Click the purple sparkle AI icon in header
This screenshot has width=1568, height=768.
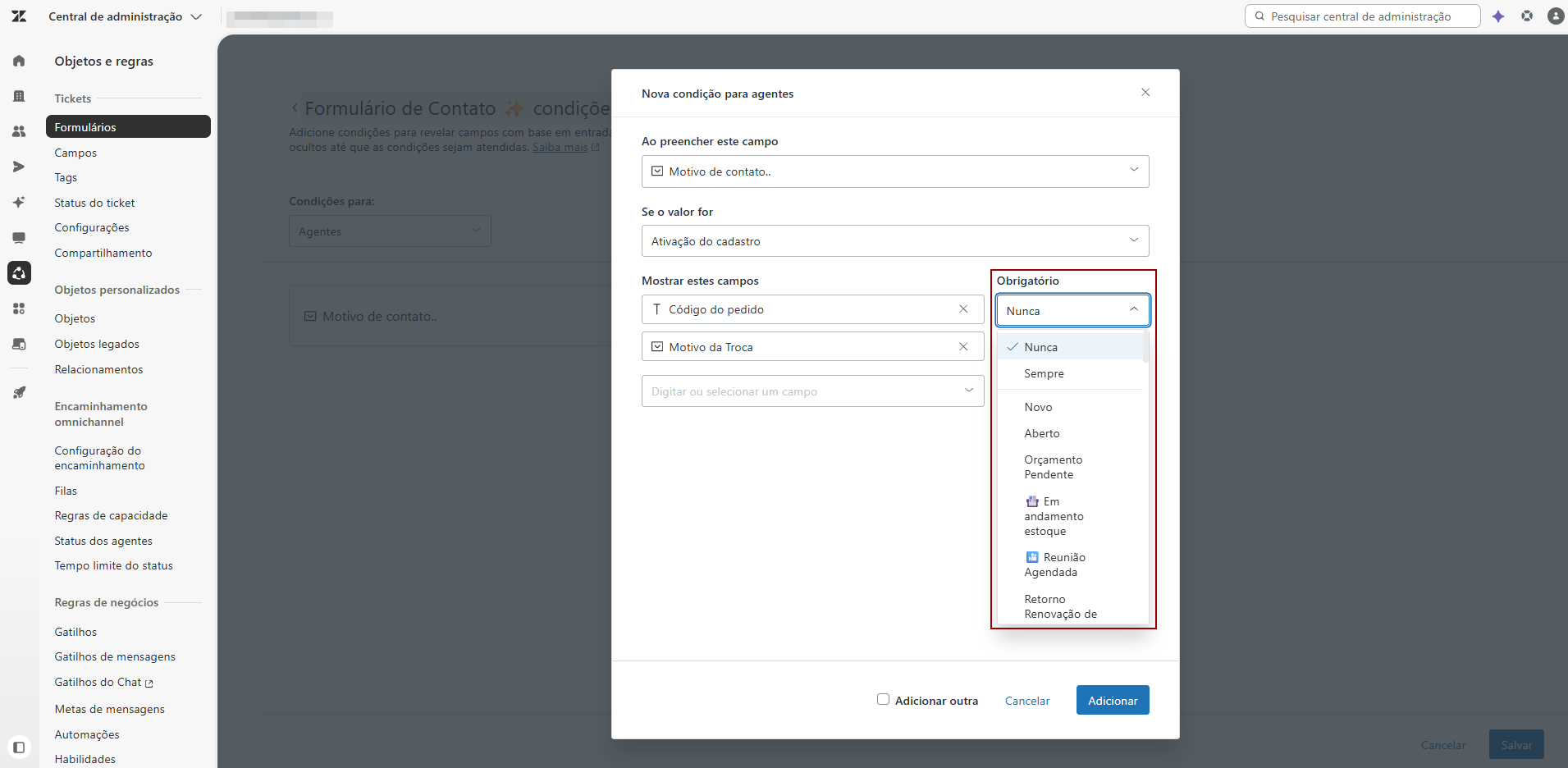(x=1498, y=16)
